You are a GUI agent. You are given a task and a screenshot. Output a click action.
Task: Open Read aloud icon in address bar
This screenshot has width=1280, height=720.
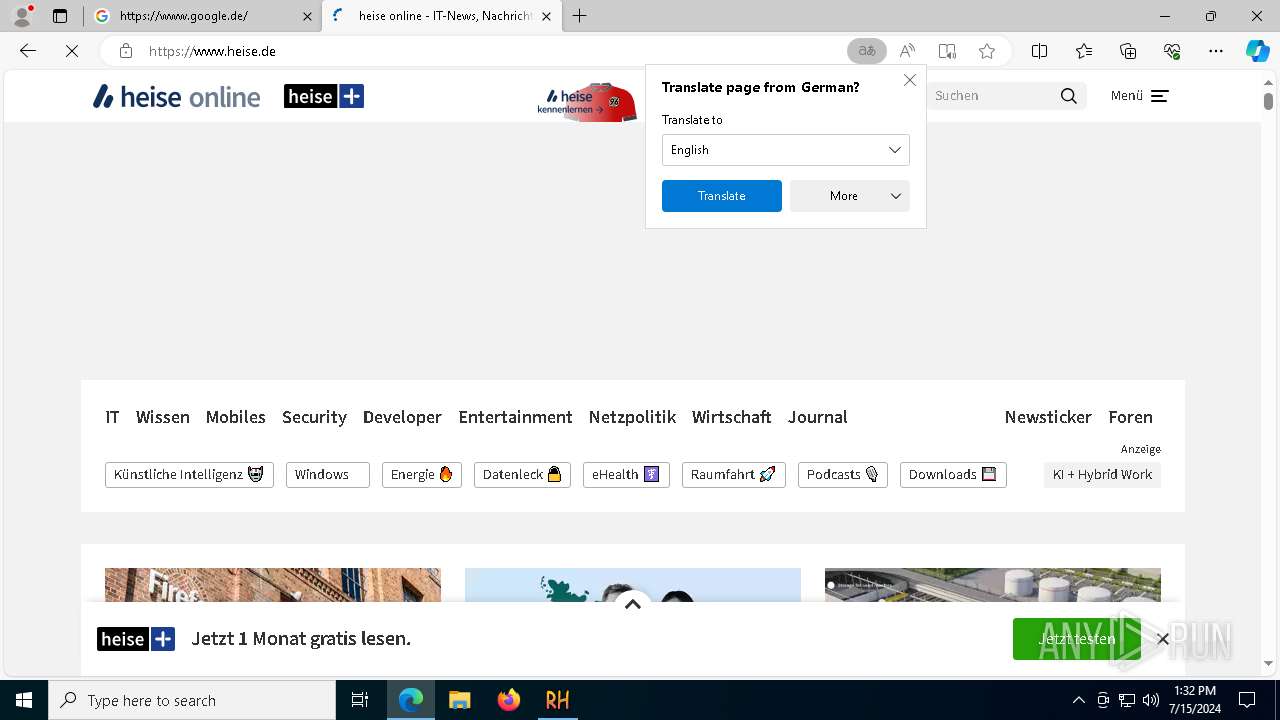[x=907, y=51]
